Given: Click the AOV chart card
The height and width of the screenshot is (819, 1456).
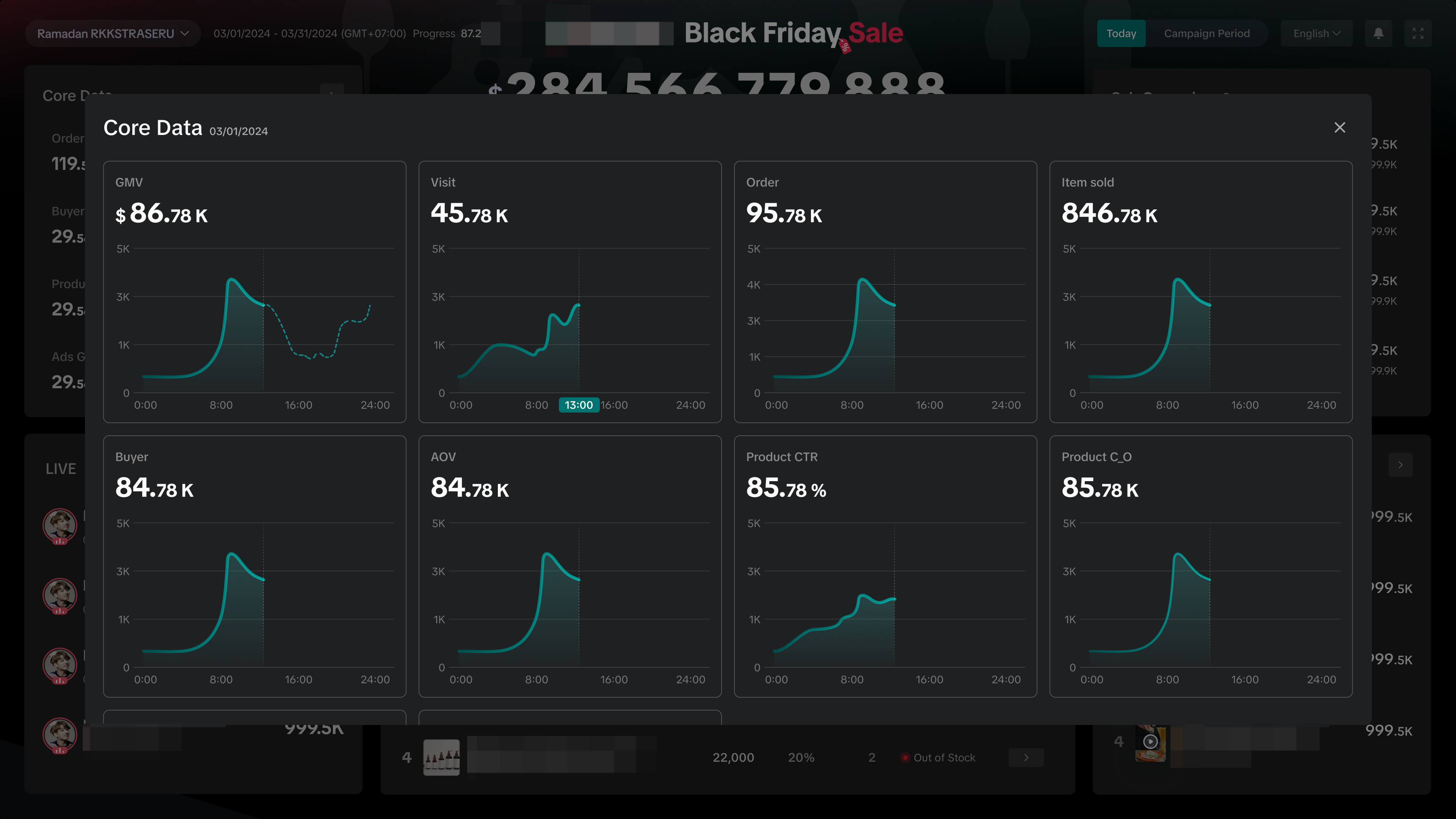Looking at the screenshot, I should [570, 566].
